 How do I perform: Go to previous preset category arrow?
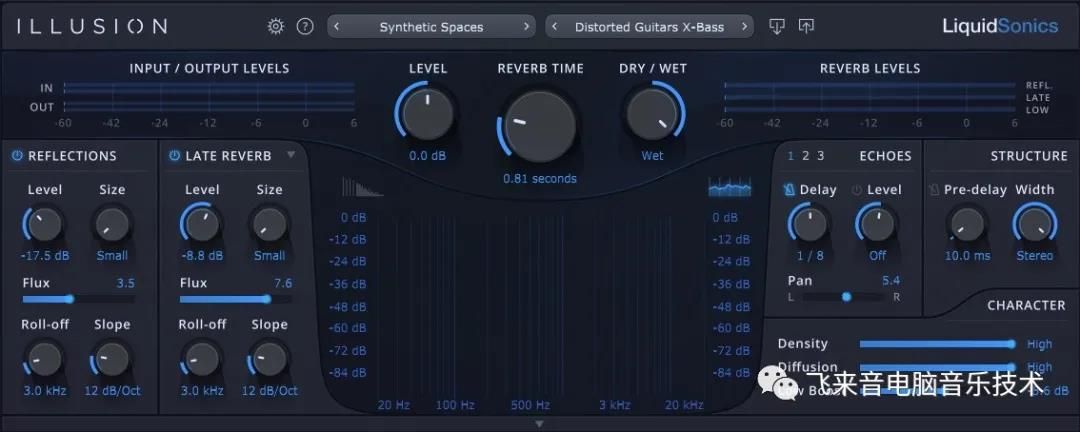pyautogui.click(x=336, y=27)
